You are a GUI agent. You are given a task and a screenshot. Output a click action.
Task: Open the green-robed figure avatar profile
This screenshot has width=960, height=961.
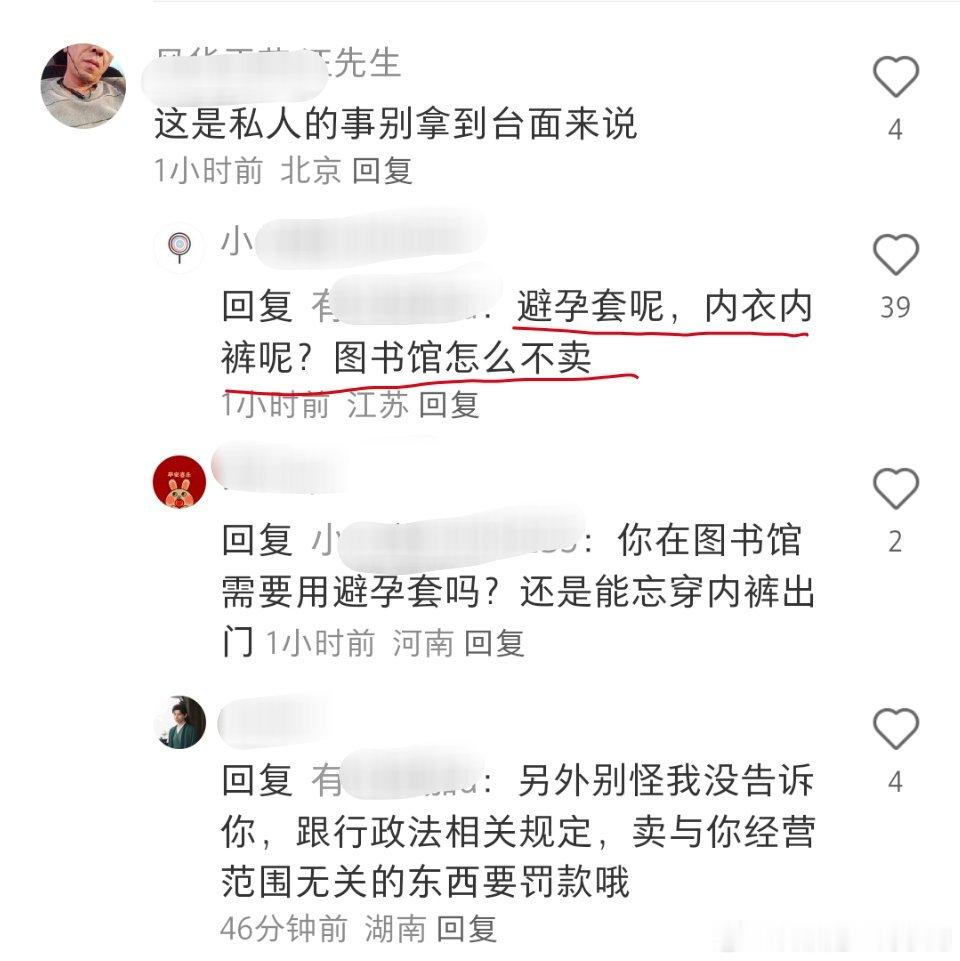(179, 722)
